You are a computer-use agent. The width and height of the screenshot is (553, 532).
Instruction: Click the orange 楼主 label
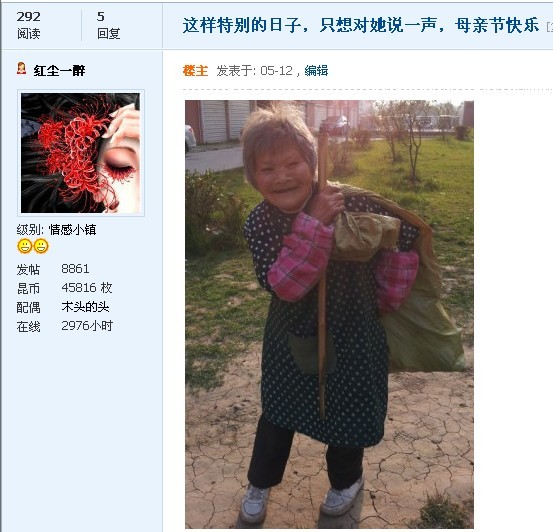click(x=195, y=71)
